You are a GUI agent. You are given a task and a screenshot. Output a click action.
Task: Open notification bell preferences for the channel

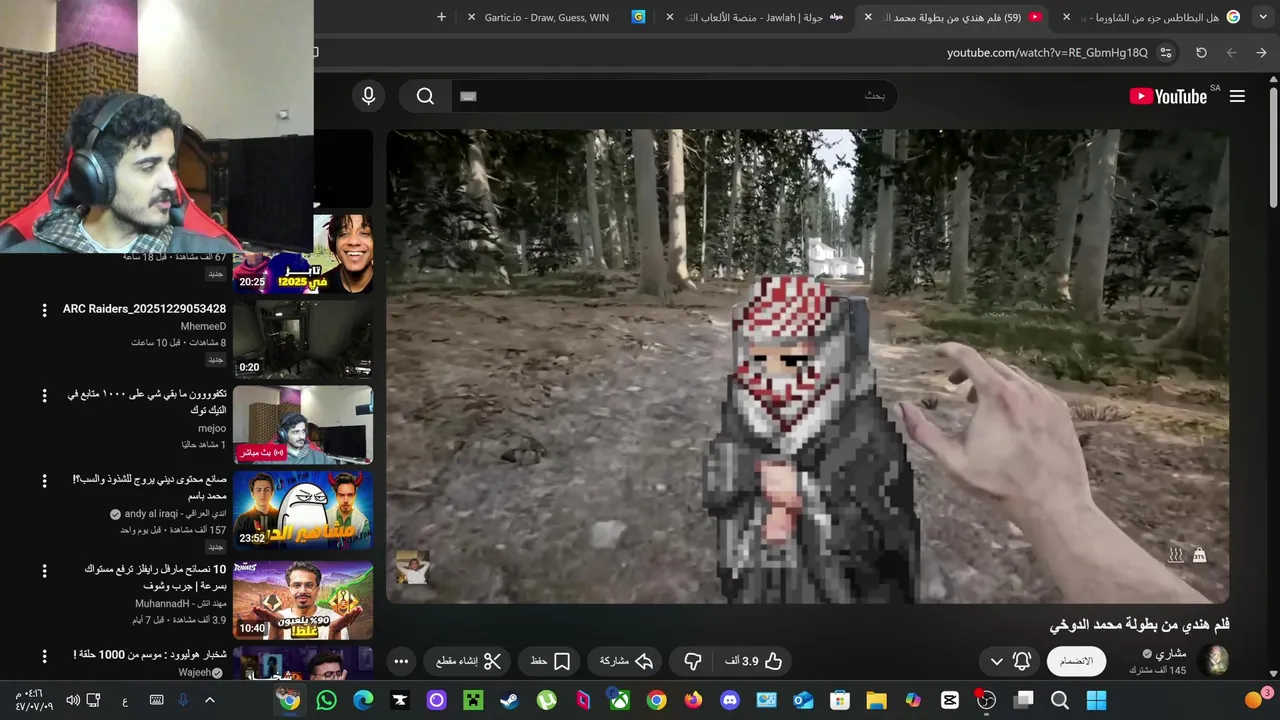coord(1021,661)
